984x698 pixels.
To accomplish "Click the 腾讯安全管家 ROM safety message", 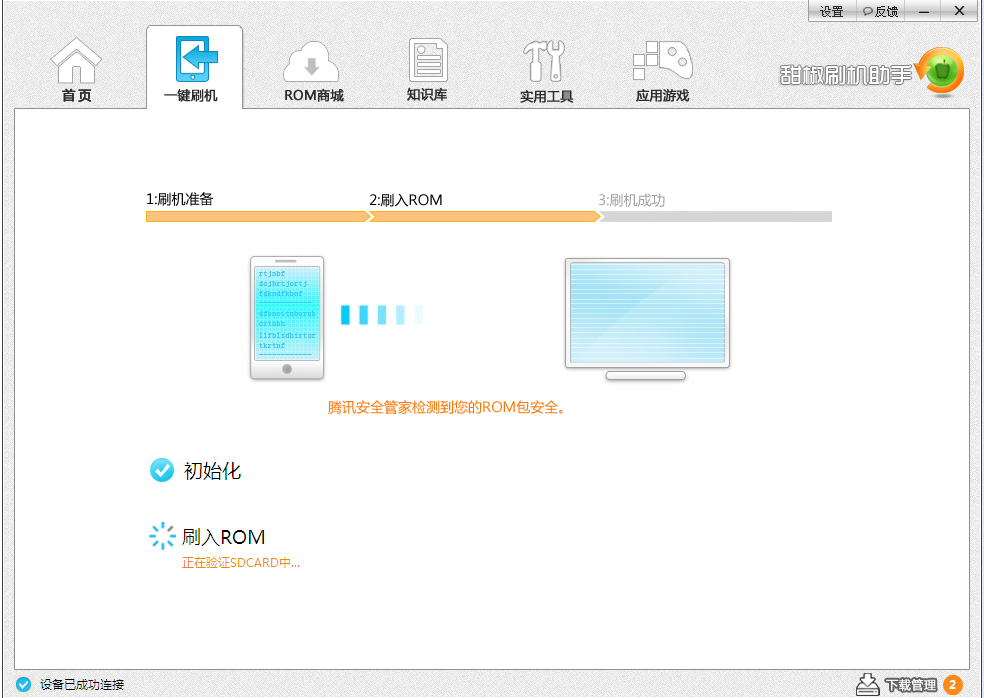I will (x=447, y=407).
